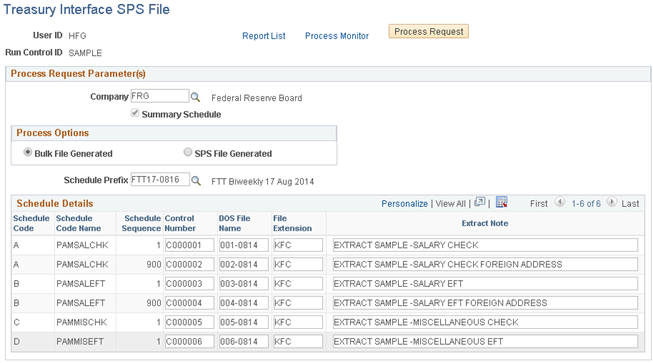Screen dimensions: 653x363
Task: Sort by File Extension column header
Action: pyautogui.click(x=292, y=223)
